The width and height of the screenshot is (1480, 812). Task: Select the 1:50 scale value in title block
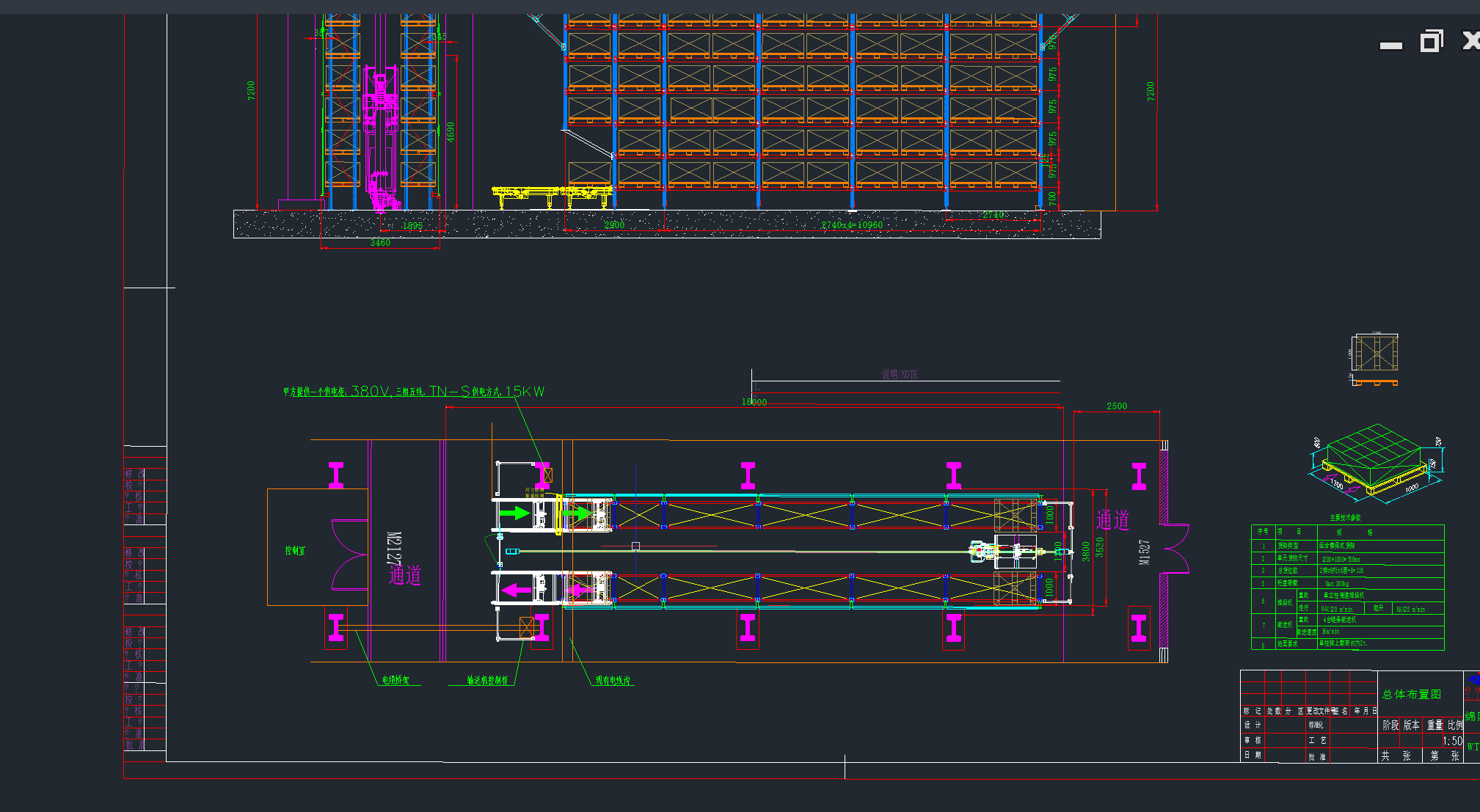(1452, 741)
